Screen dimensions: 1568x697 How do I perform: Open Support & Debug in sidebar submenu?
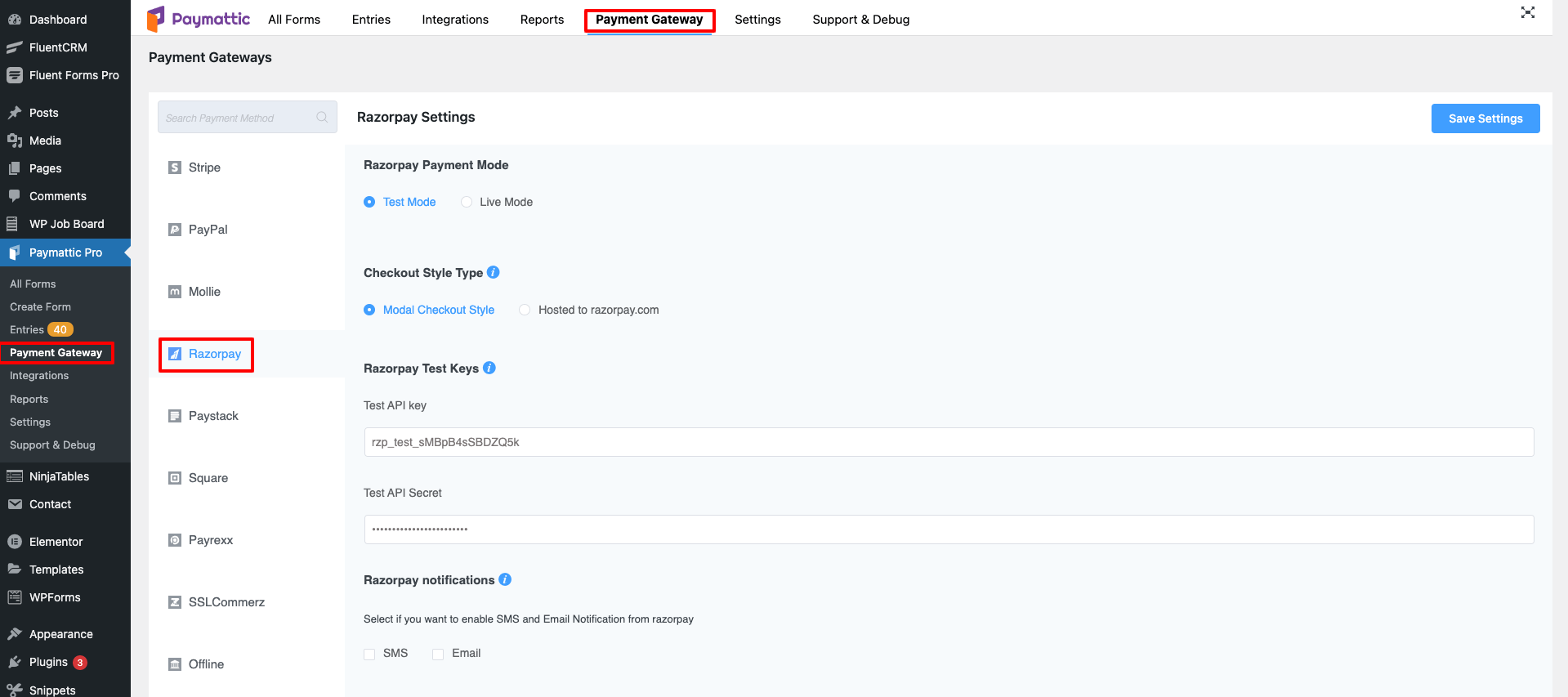[52, 445]
